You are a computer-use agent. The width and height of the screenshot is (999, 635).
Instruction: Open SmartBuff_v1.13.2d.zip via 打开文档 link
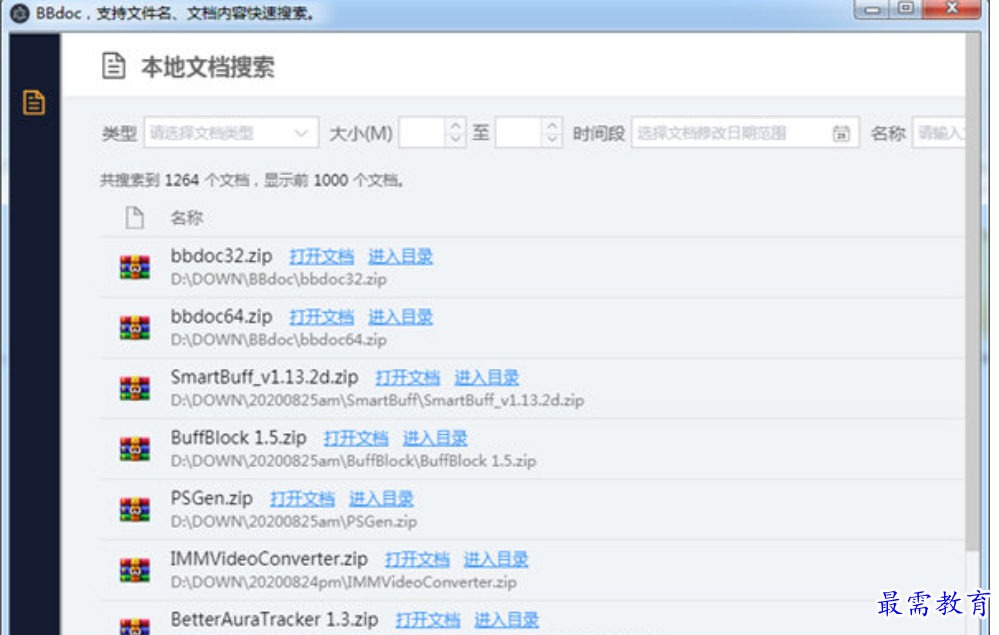point(408,378)
